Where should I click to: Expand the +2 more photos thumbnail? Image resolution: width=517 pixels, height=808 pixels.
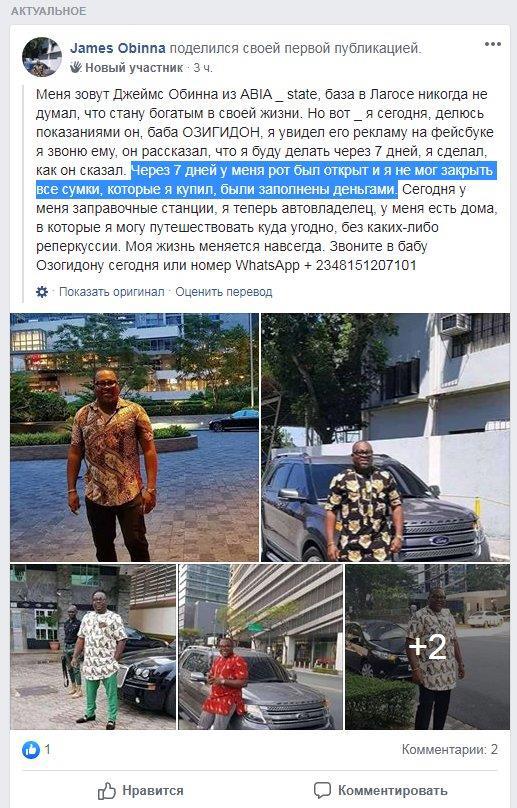427,647
